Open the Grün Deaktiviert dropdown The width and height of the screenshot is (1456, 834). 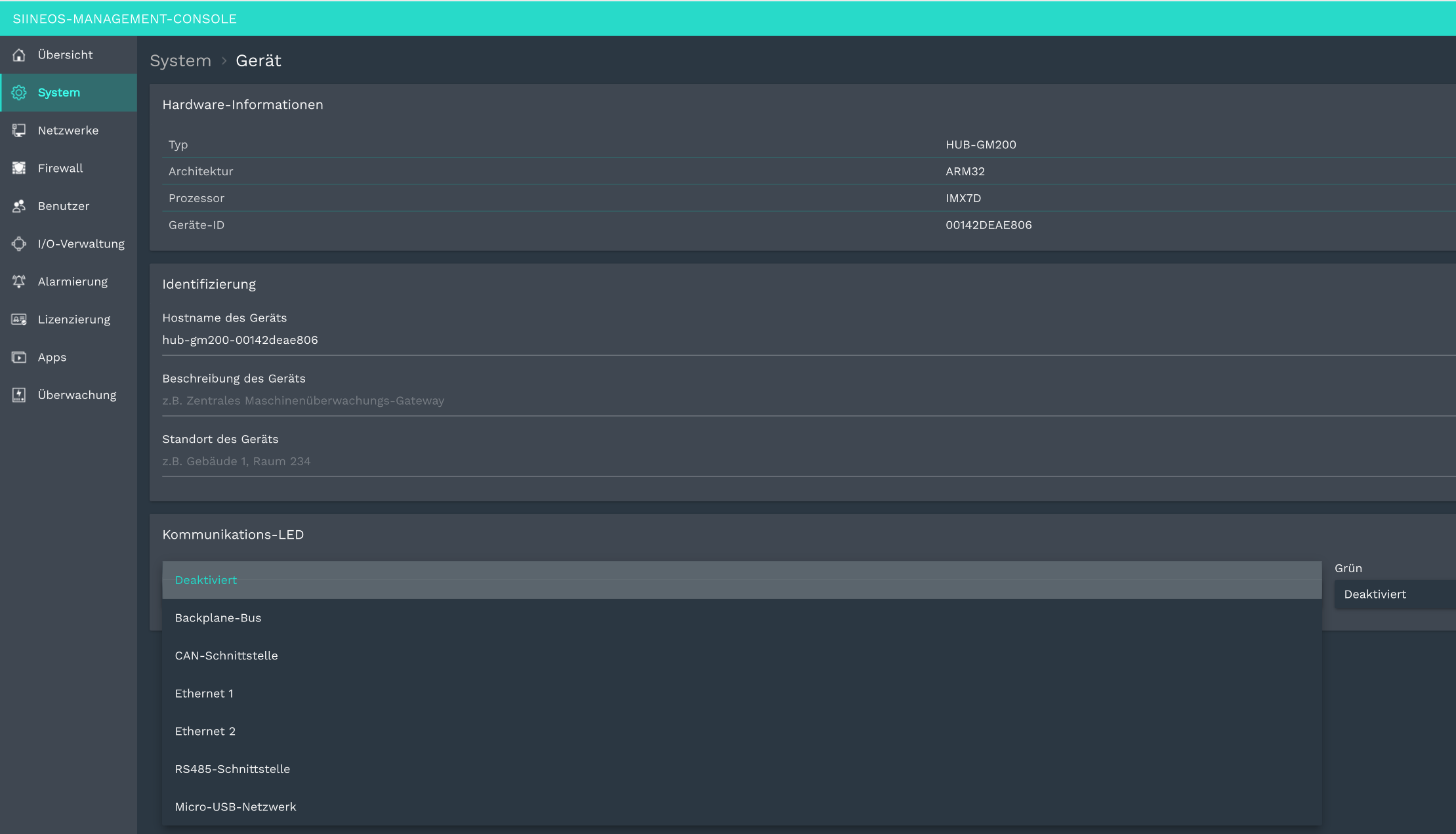(x=1375, y=594)
